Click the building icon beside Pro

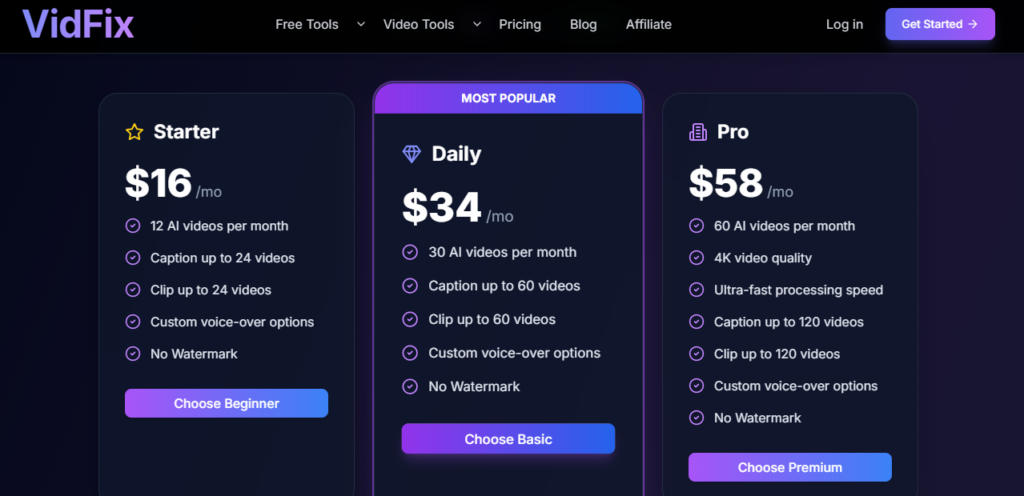[x=698, y=132]
